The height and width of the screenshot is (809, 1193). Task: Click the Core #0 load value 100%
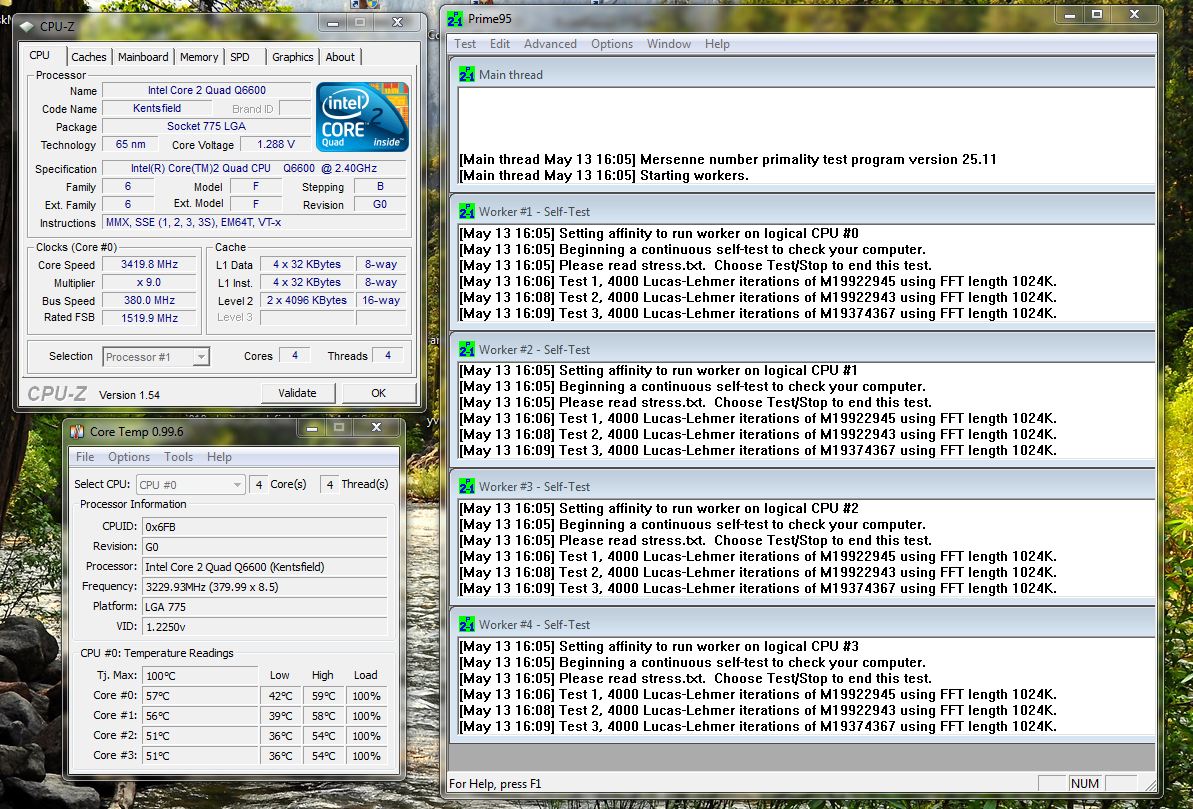[x=367, y=696]
